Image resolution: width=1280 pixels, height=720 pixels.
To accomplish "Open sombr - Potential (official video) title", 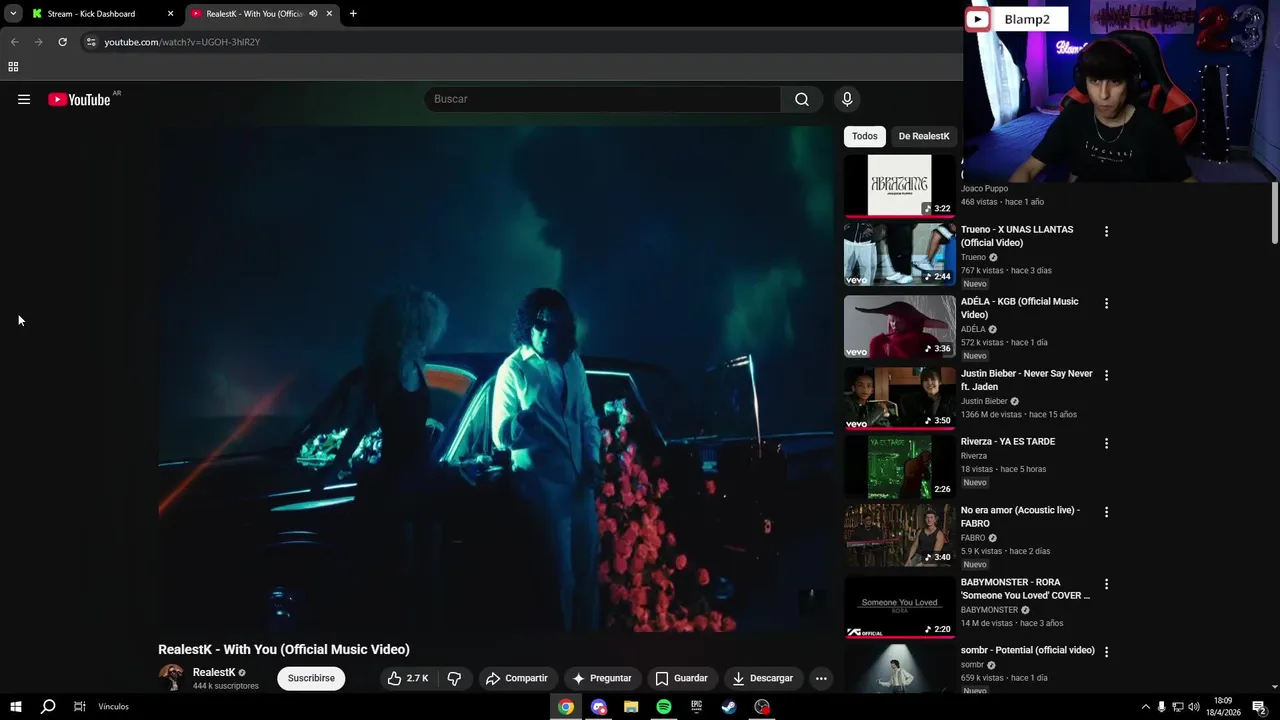I will click(x=1027, y=650).
